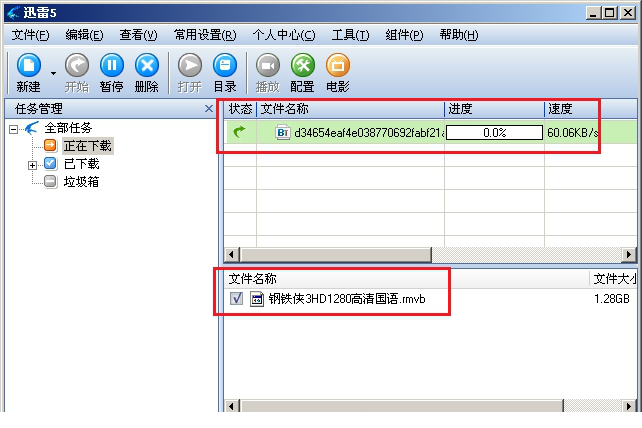Close the 迅雷5 window
This screenshot has width=642, height=428.
(x=628, y=13)
